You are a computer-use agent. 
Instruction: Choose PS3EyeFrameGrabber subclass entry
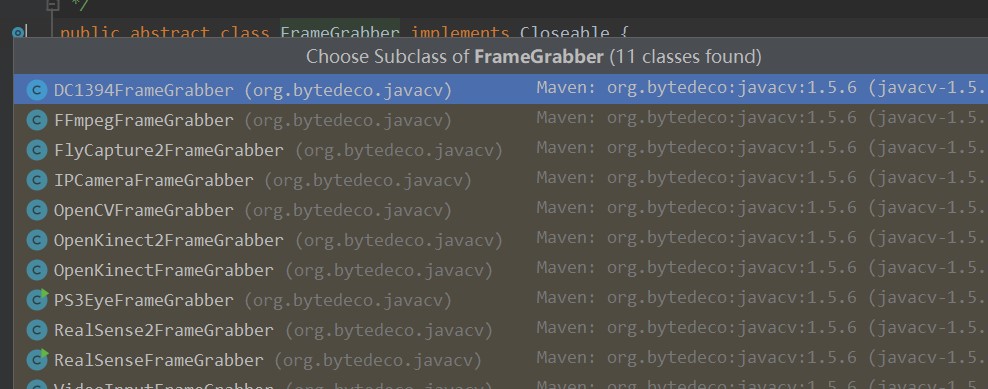(501, 300)
